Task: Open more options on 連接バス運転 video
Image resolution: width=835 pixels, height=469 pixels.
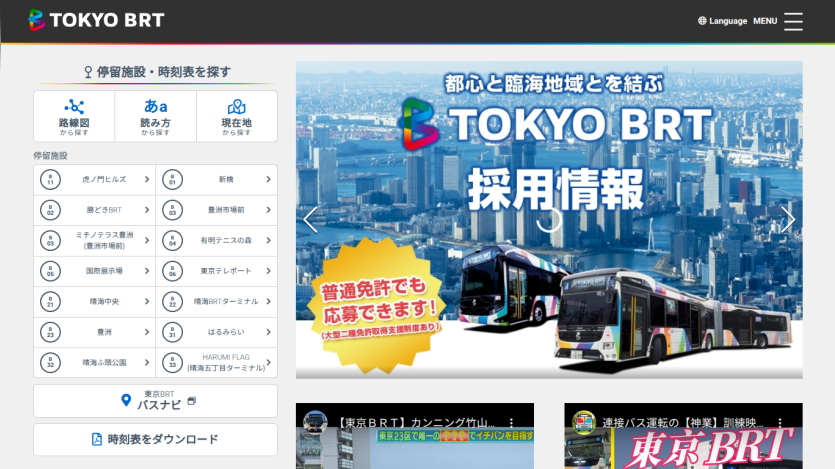Action: (x=780, y=423)
